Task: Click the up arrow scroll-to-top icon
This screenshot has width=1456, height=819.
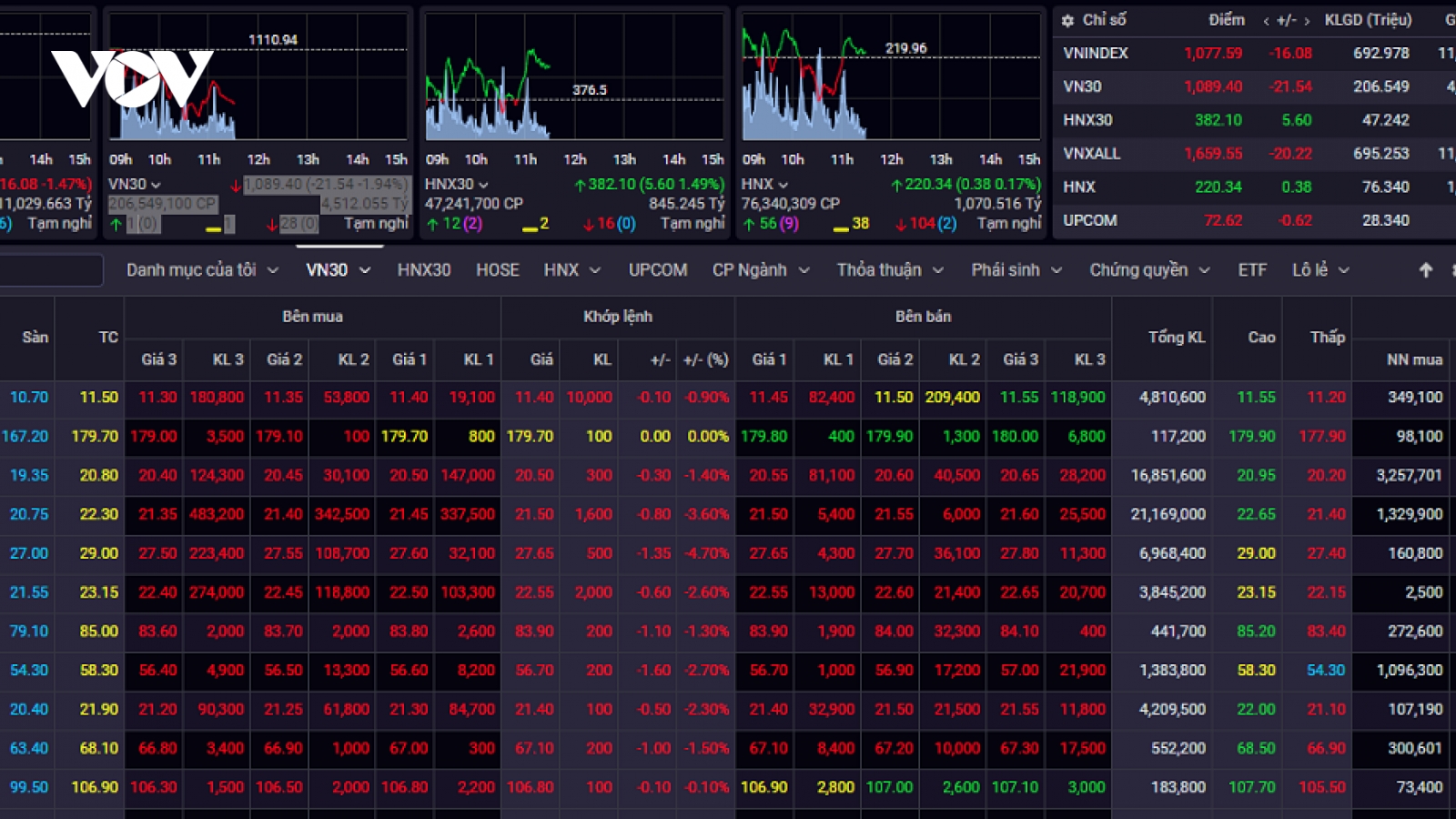Action: tap(1426, 269)
